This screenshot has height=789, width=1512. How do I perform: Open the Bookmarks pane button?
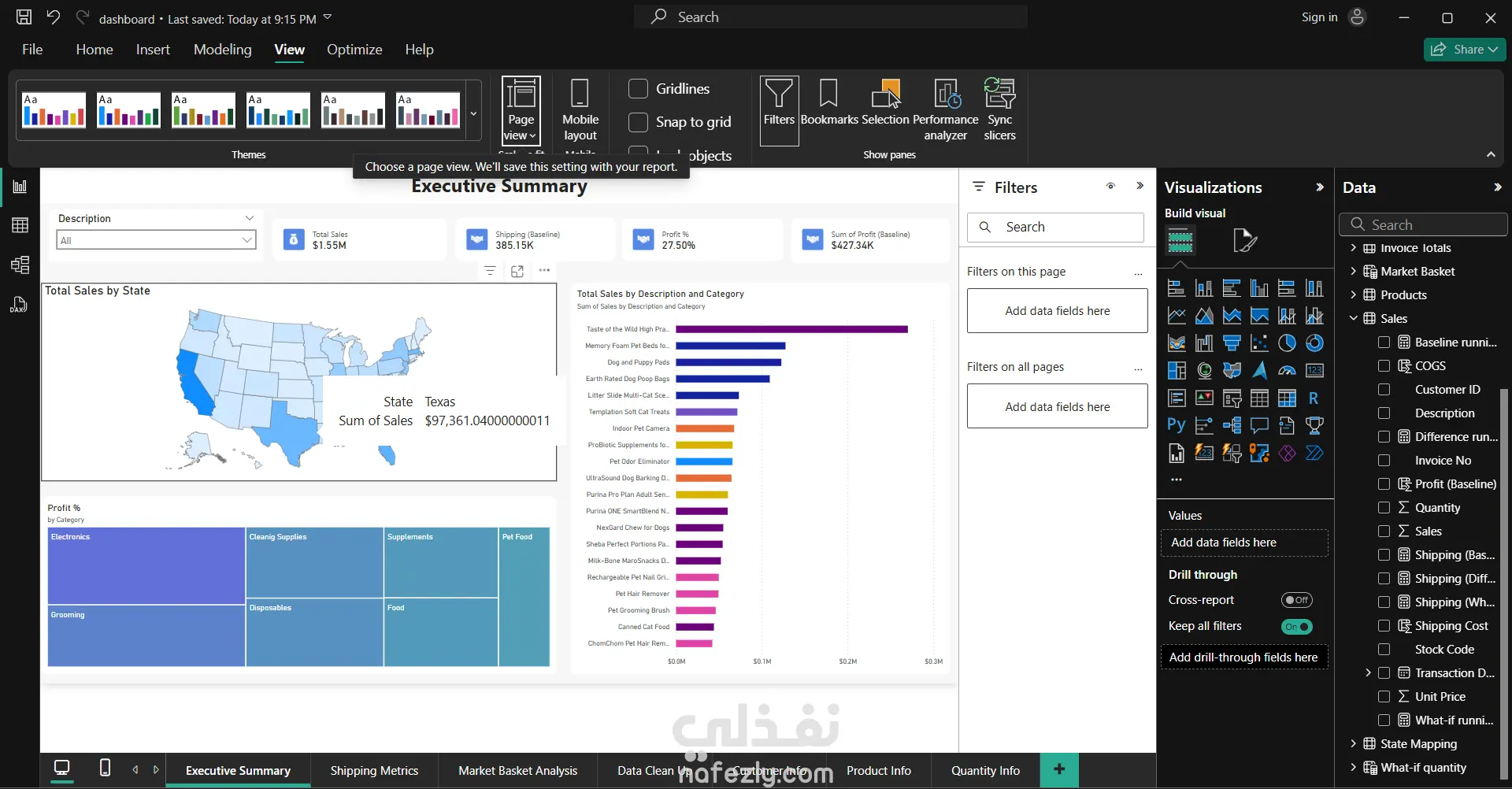829,102
